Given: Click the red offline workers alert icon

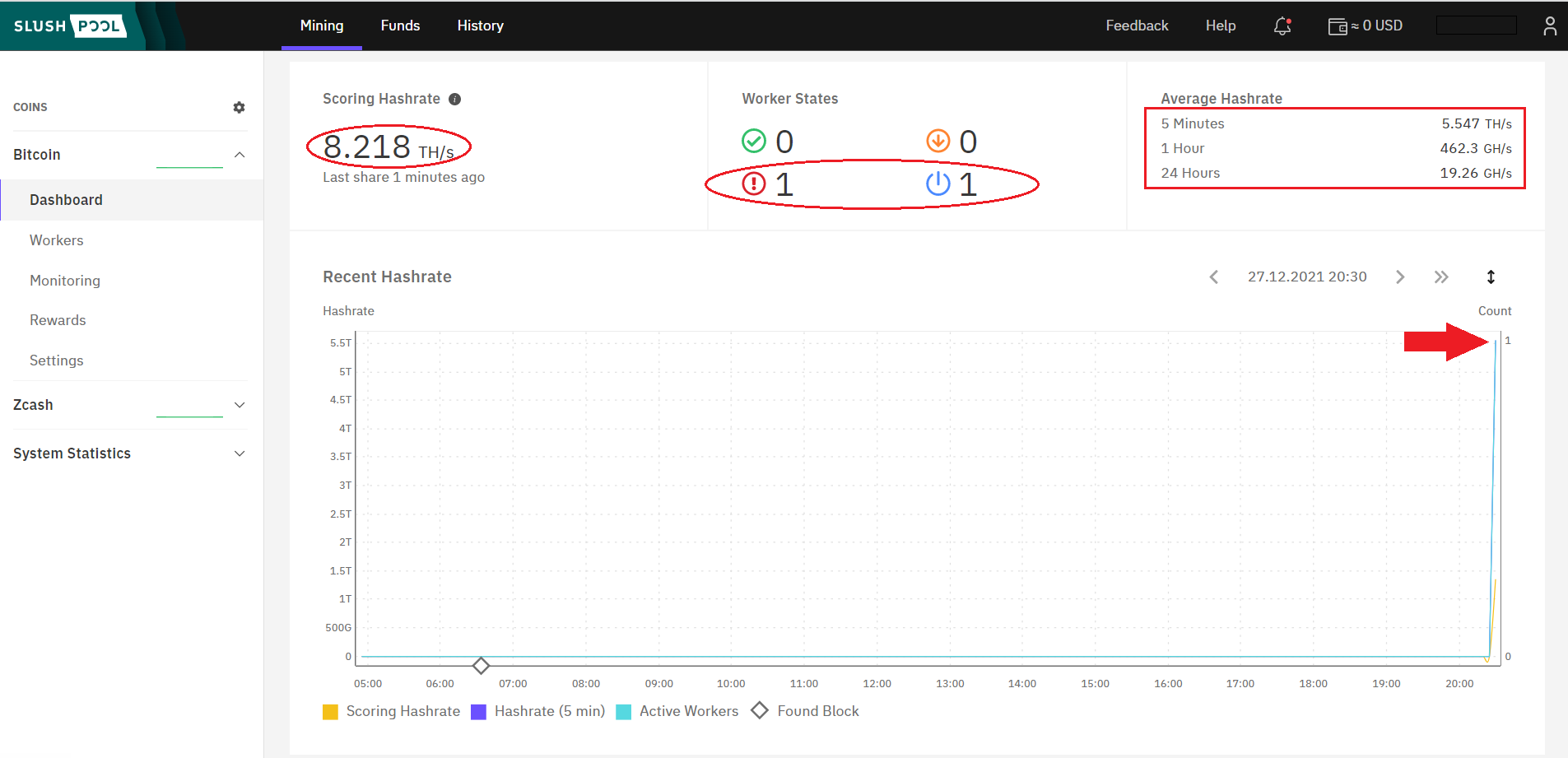Looking at the screenshot, I should coord(753,184).
